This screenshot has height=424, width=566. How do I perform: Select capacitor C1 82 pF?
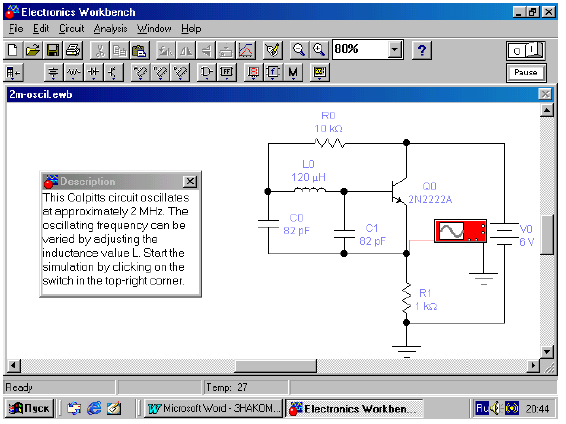tap(344, 234)
